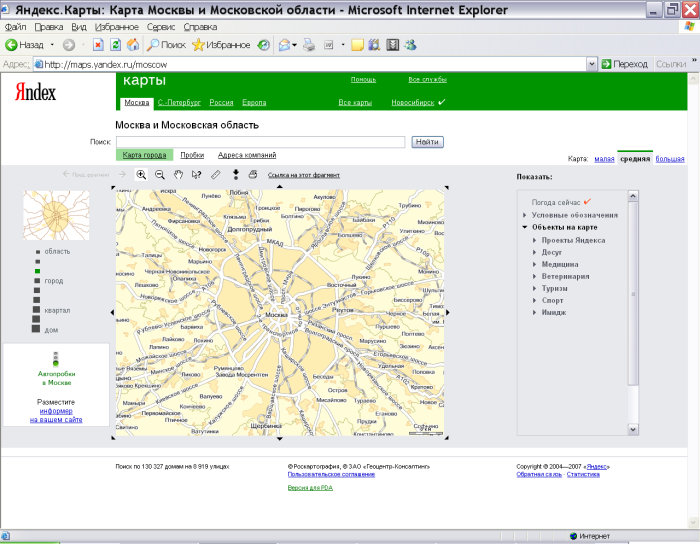Screen dimensions: 700x544
Task: Switch to the Европа map tab
Action: click(x=254, y=103)
